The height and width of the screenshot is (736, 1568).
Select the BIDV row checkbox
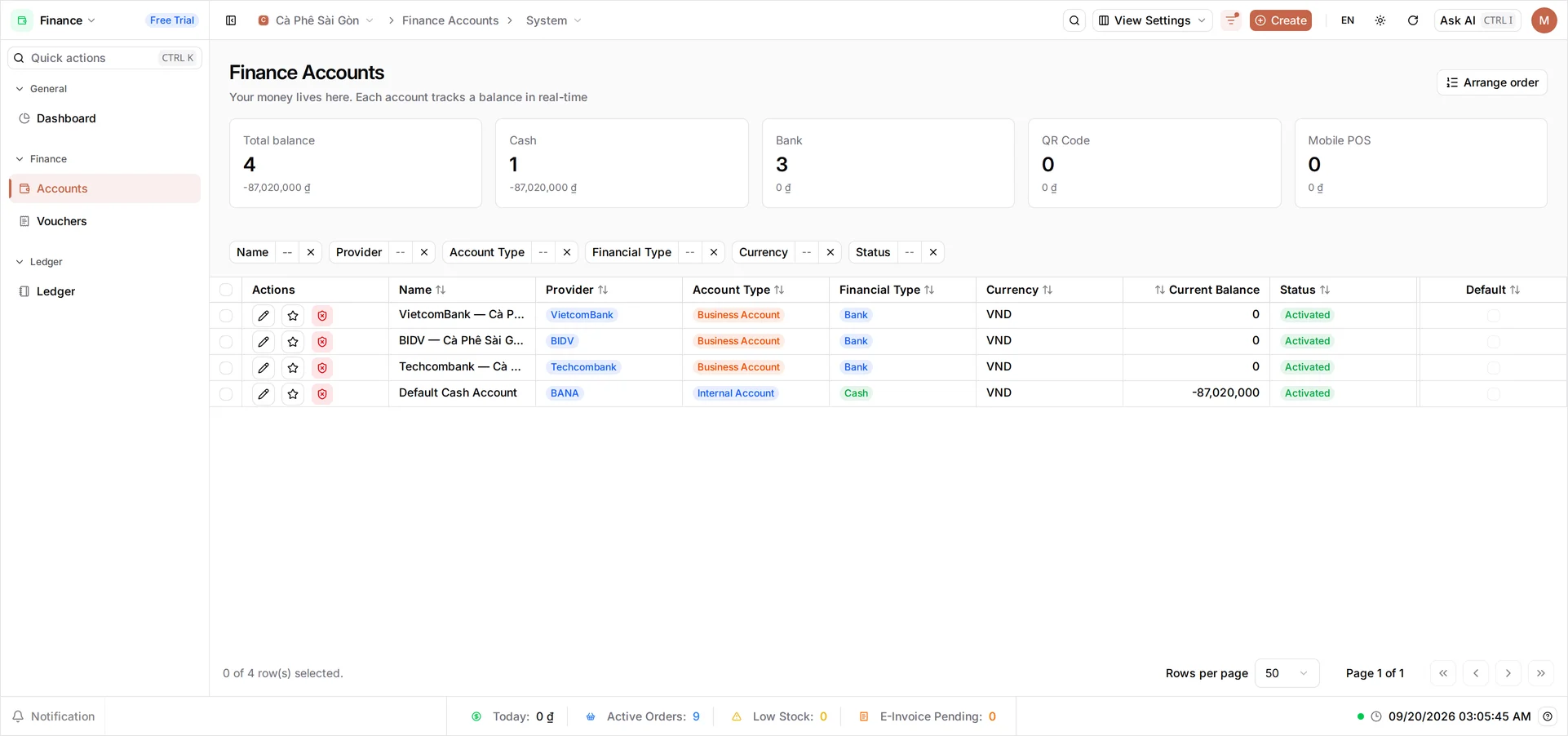[x=226, y=342]
